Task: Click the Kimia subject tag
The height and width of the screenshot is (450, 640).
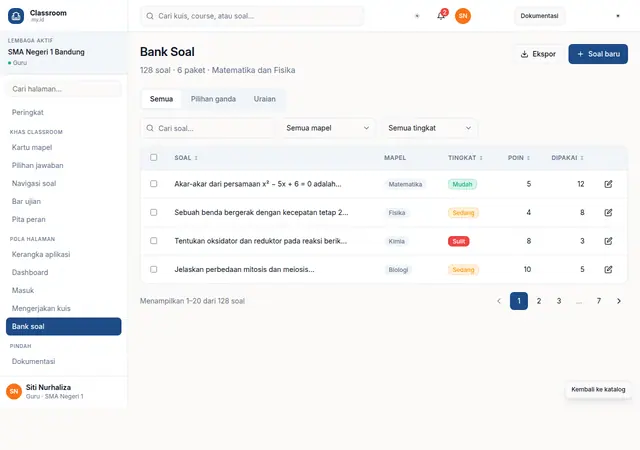Action: (396, 241)
